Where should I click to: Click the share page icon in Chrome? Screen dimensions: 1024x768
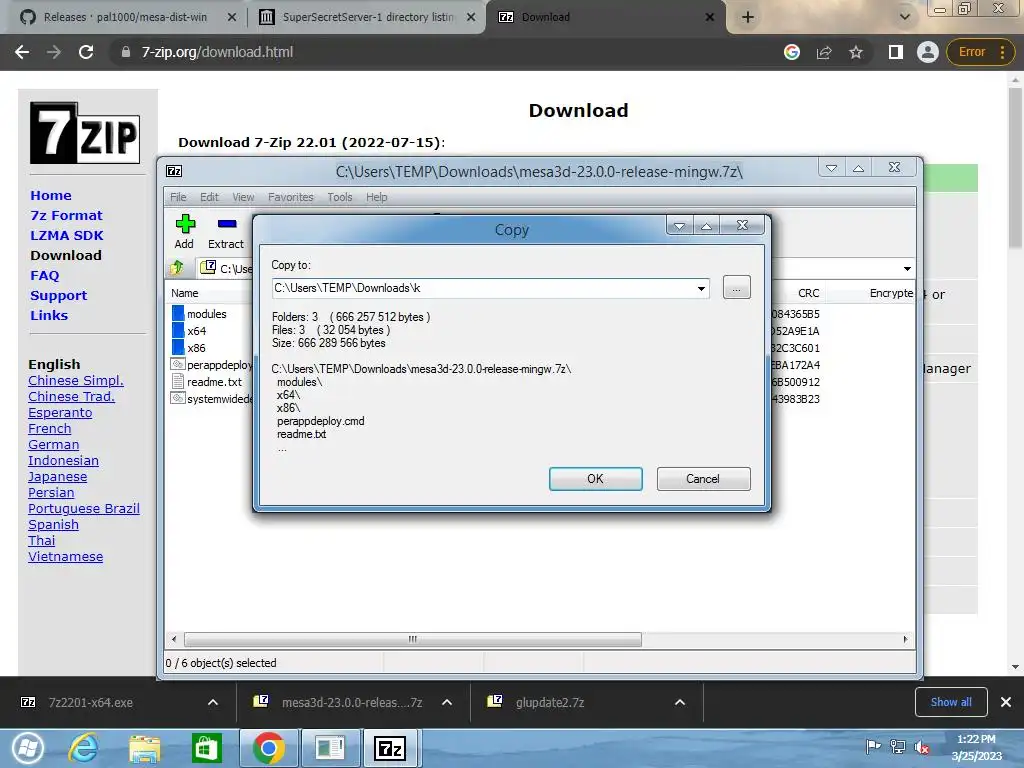click(x=824, y=52)
